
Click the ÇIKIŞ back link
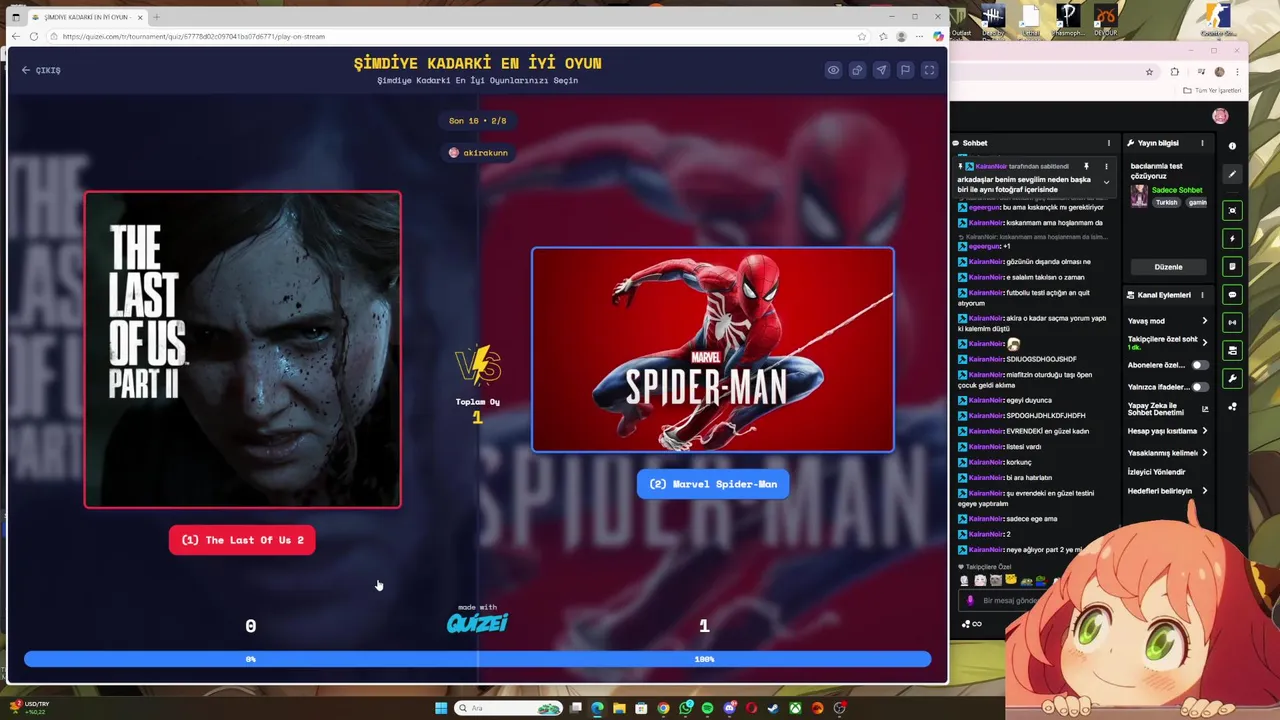point(41,70)
